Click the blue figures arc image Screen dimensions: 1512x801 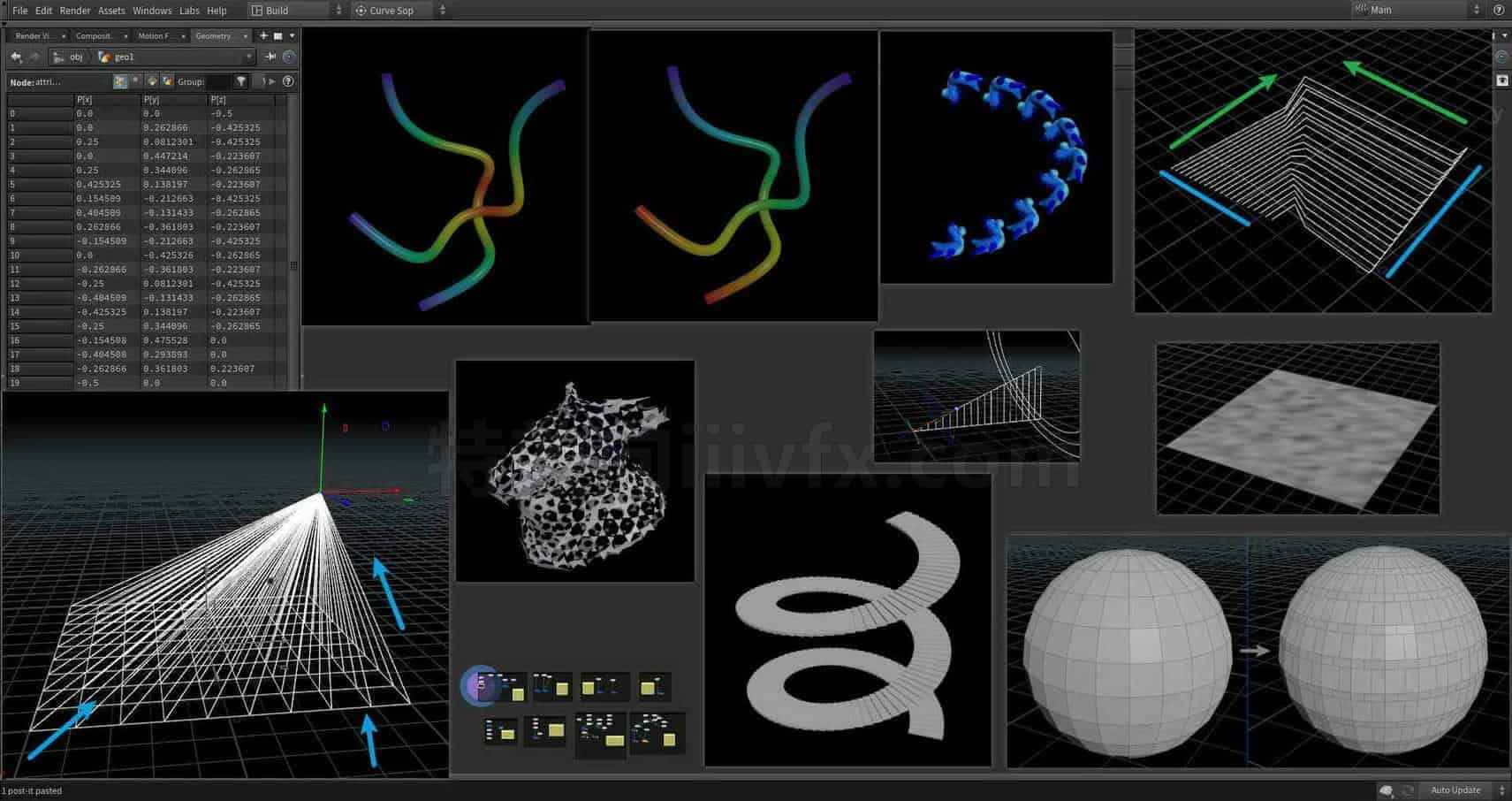(x=996, y=157)
